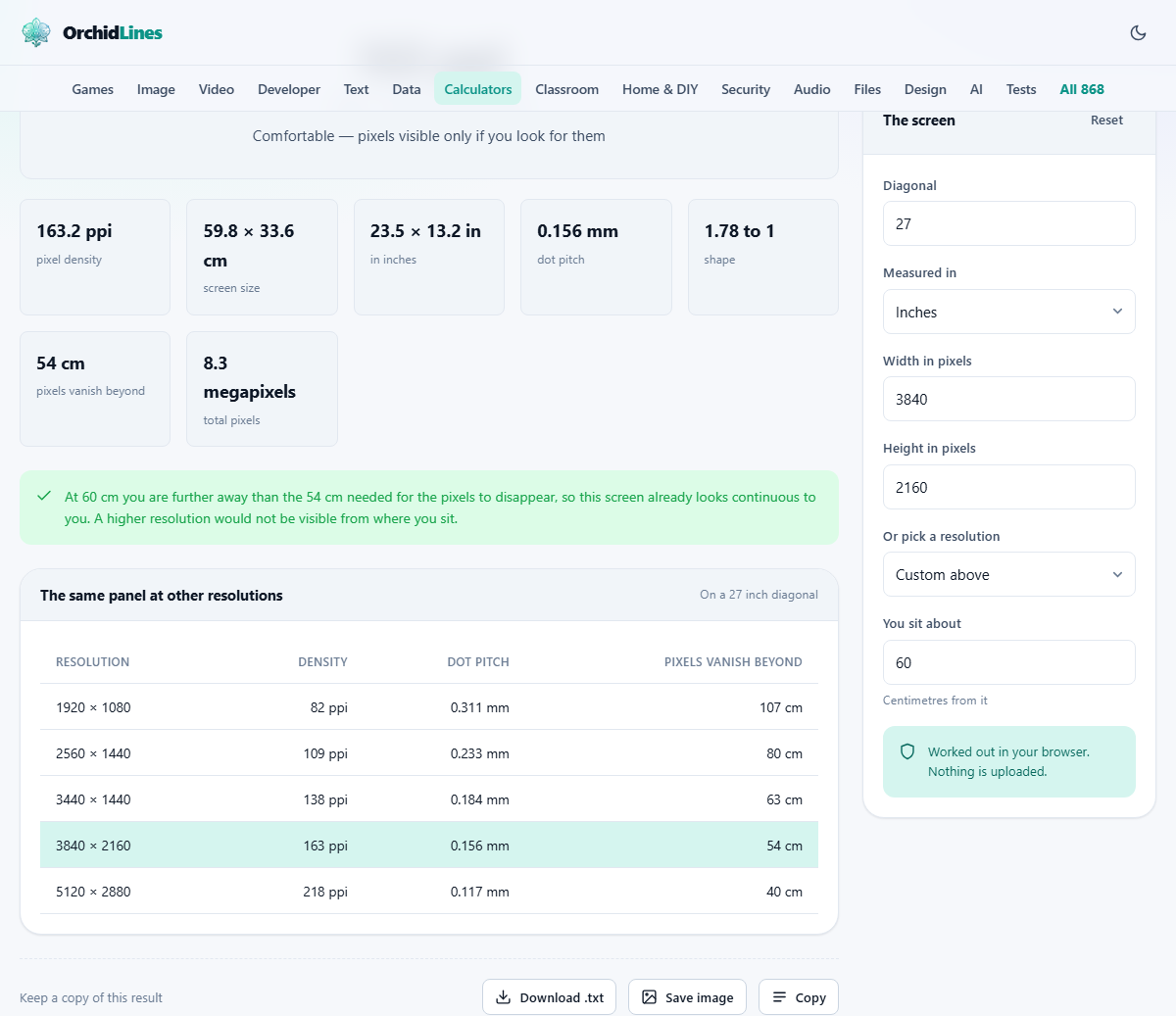Viewport: 1176px width, 1016px height.
Task: Open the Developer category
Action: [288, 89]
